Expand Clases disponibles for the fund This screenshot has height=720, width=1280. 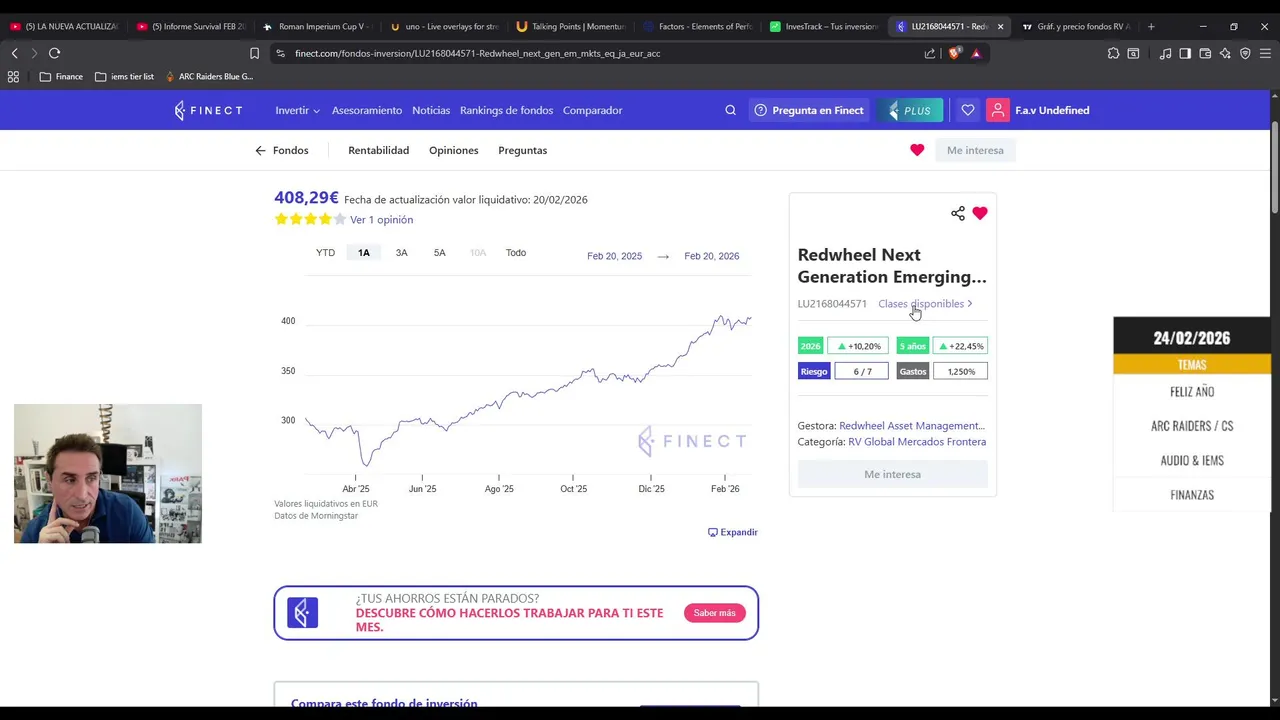(x=925, y=304)
